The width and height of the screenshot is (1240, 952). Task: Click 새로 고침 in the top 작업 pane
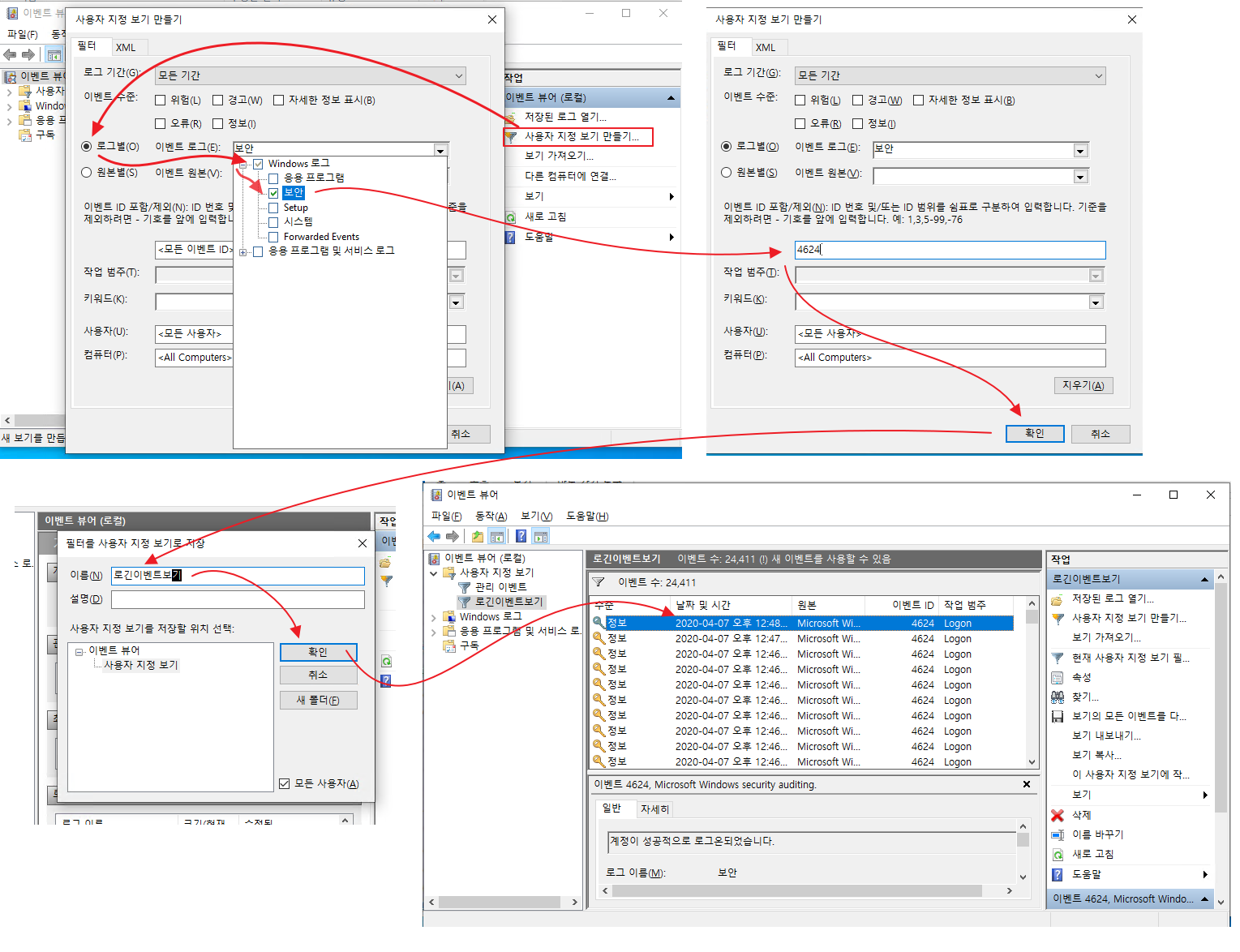pos(545,217)
